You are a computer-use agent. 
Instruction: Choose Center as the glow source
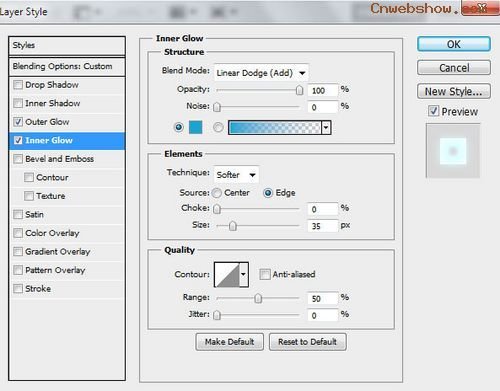tap(217, 193)
